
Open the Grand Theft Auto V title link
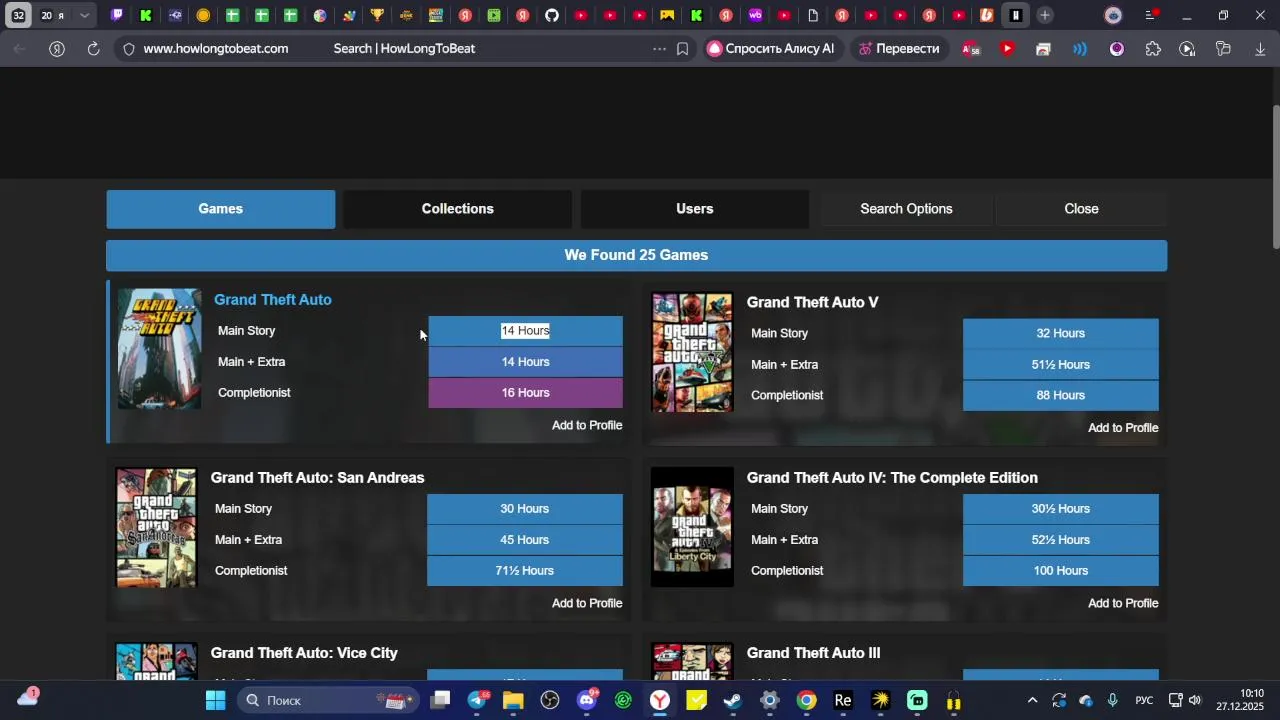click(813, 302)
